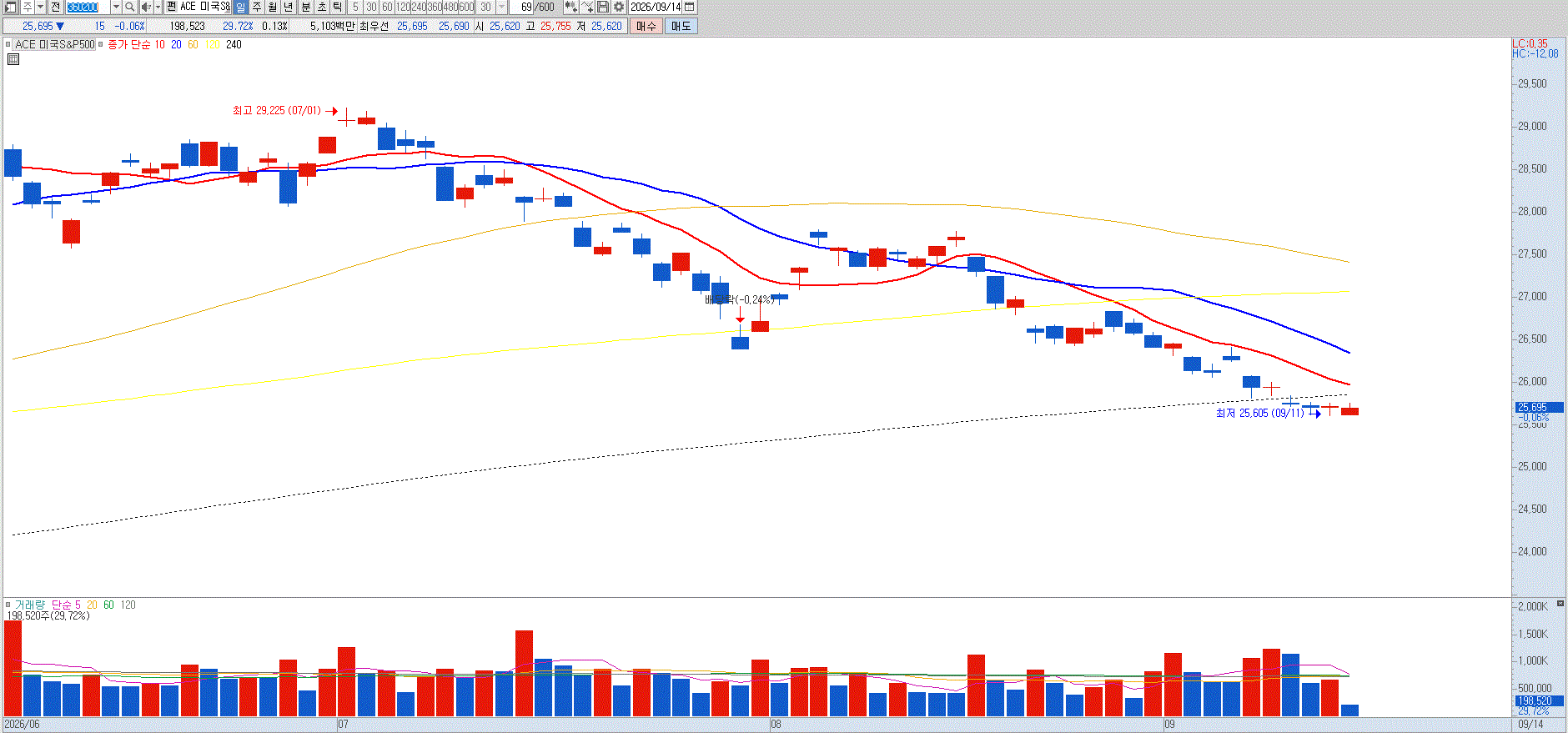The height and width of the screenshot is (733, 1568).
Task: Toggle the 종가 단순 moving average checkbox
Action: [100, 44]
